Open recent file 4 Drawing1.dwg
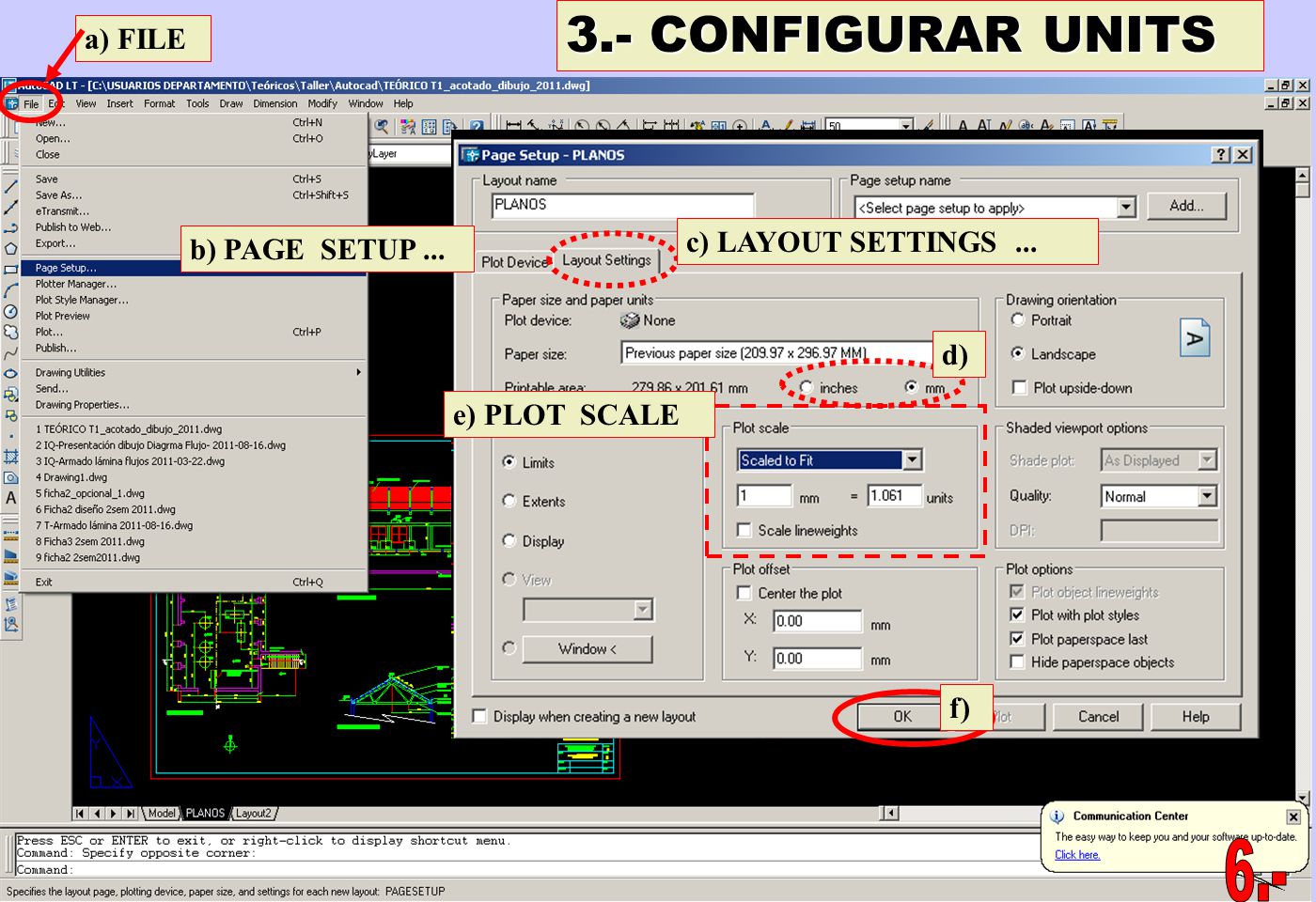 194,477
